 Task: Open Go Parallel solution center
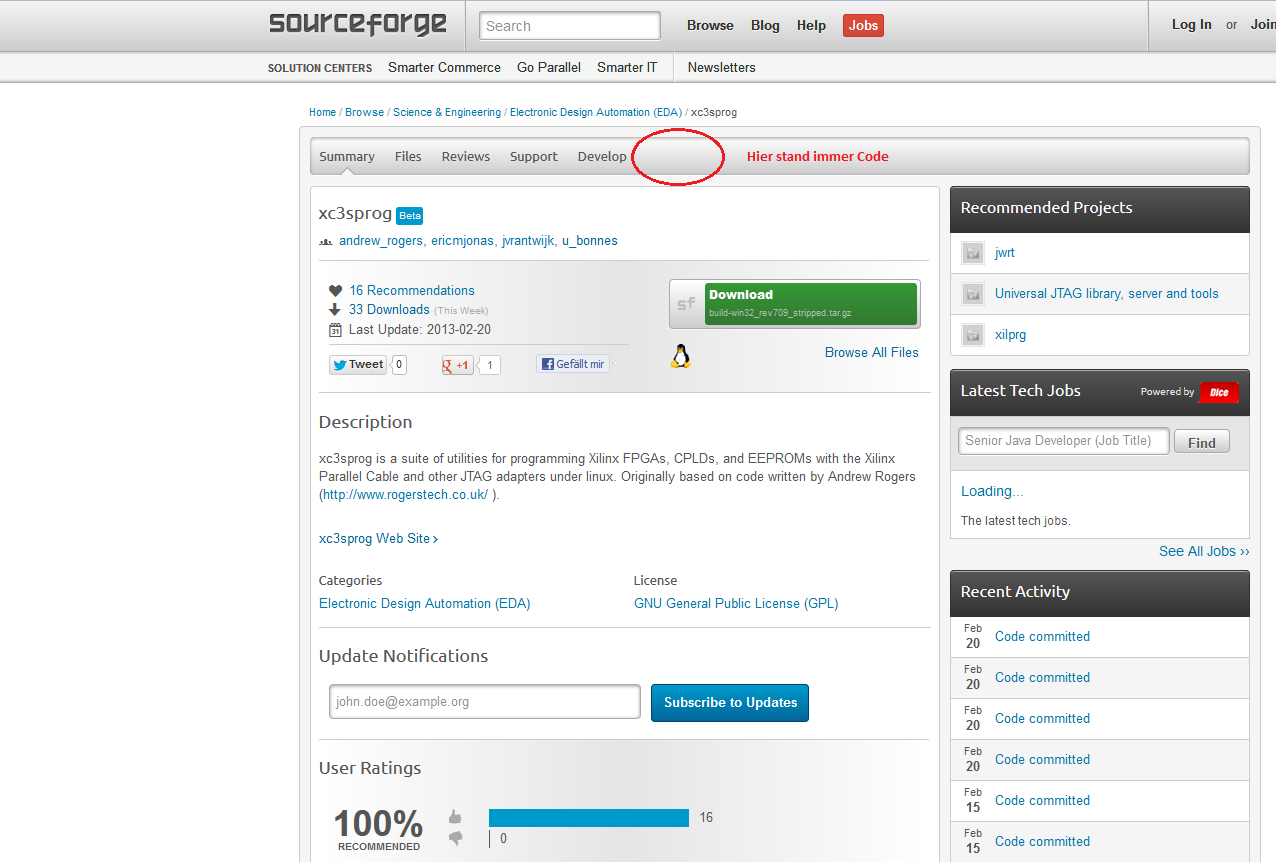click(x=549, y=68)
